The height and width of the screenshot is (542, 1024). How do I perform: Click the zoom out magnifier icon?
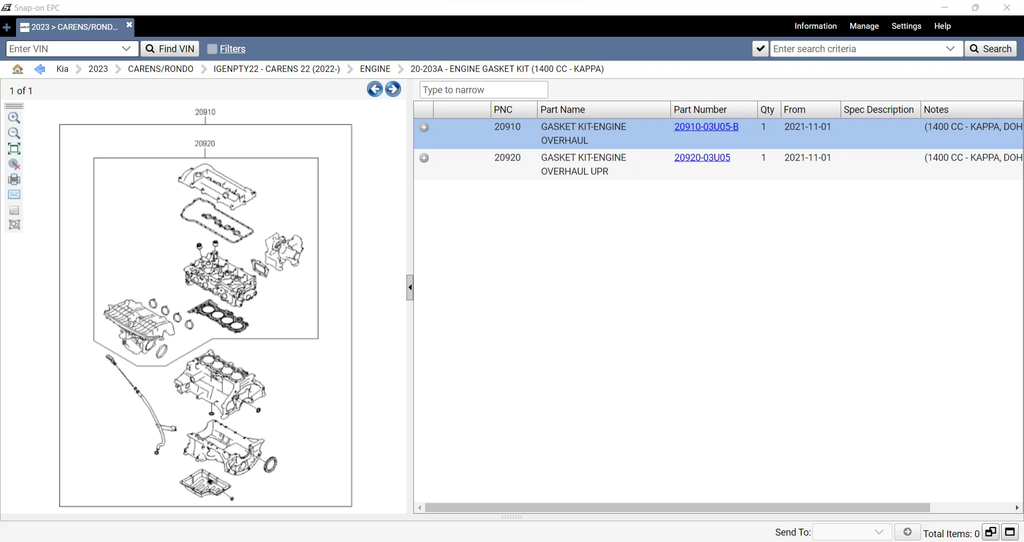(14, 133)
